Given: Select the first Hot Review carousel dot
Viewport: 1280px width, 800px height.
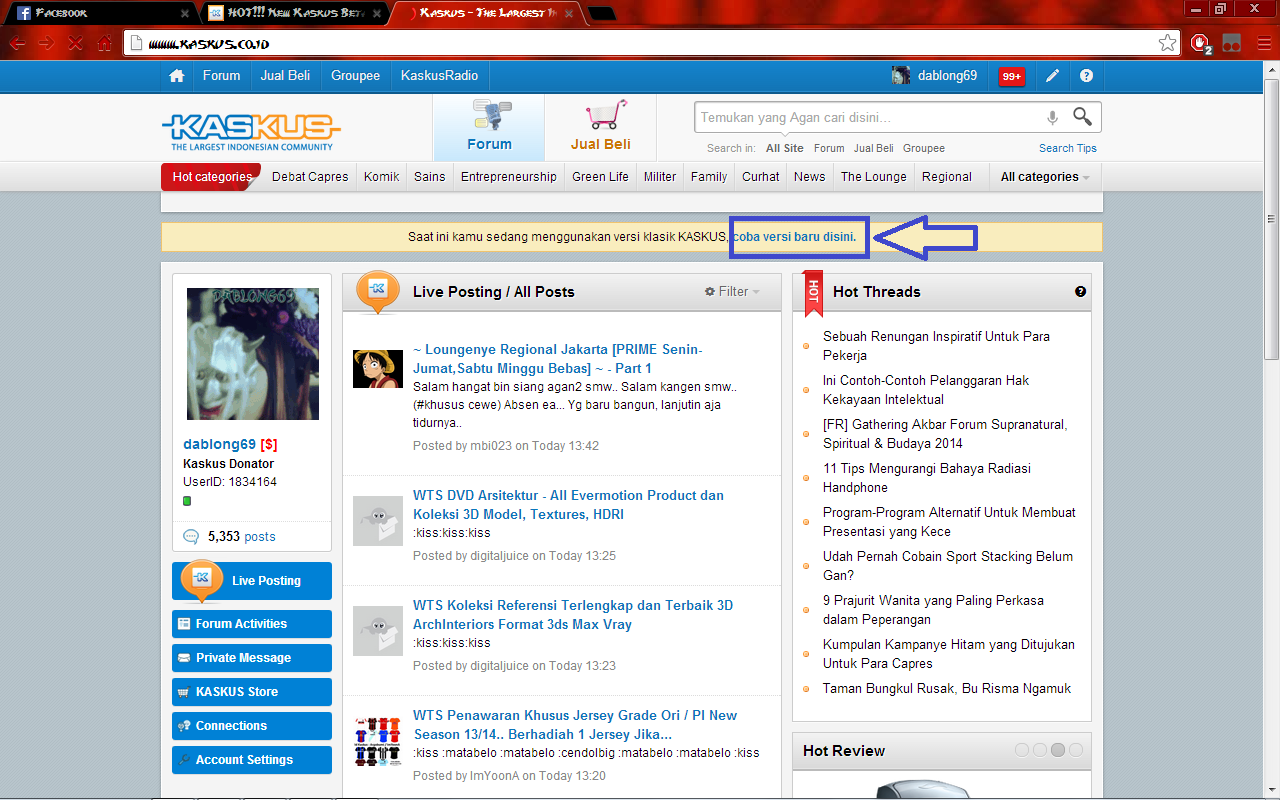Looking at the screenshot, I should click(1021, 750).
